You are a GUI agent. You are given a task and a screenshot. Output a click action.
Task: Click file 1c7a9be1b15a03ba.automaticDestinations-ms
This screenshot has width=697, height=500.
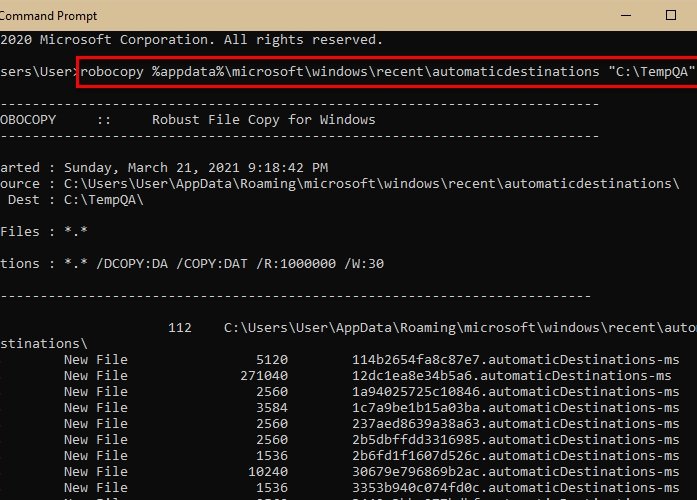[516, 408]
